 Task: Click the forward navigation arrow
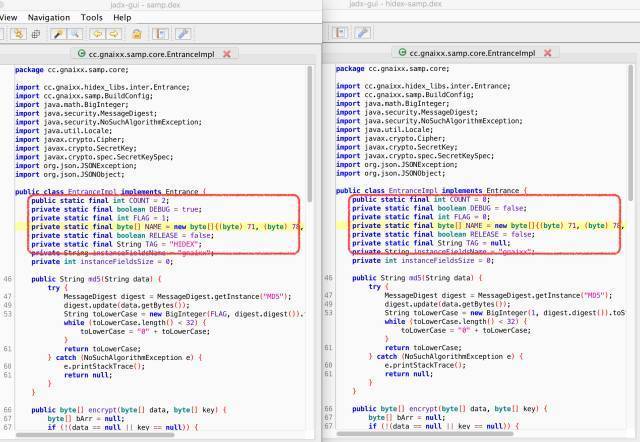coord(116,34)
